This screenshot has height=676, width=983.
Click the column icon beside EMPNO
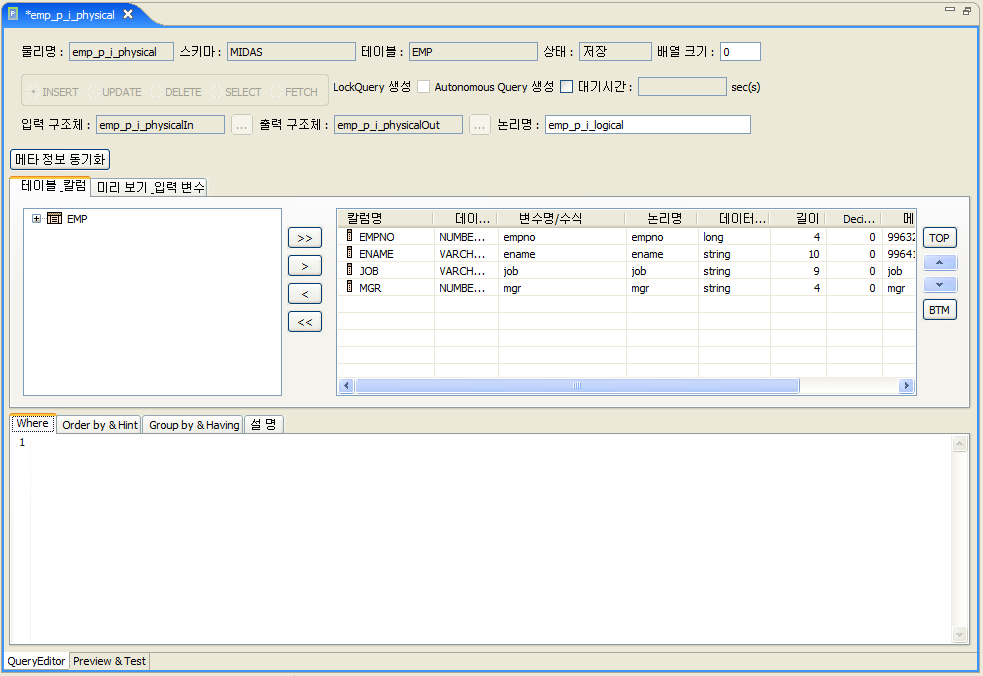point(347,237)
